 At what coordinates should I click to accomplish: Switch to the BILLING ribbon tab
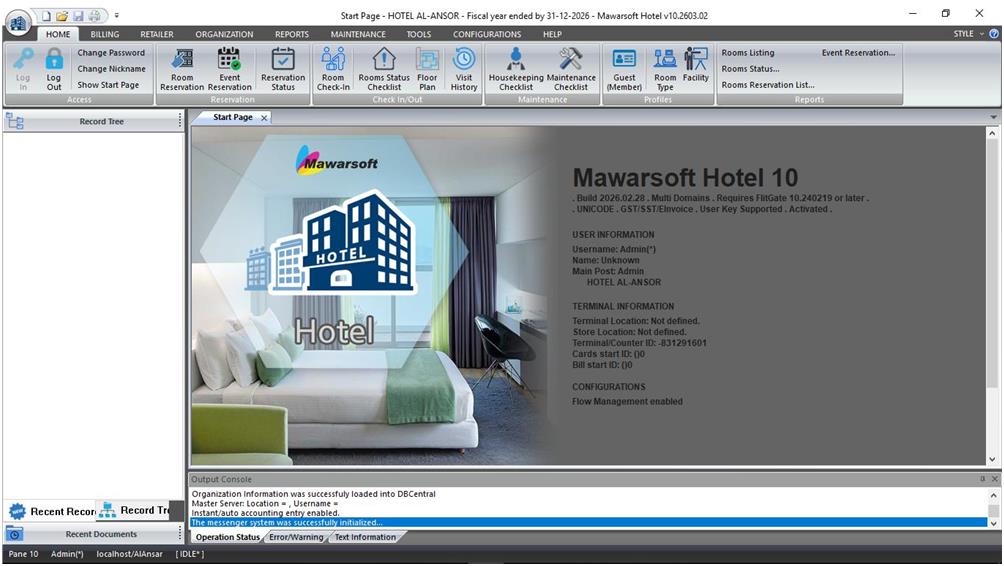tap(104, 34)
